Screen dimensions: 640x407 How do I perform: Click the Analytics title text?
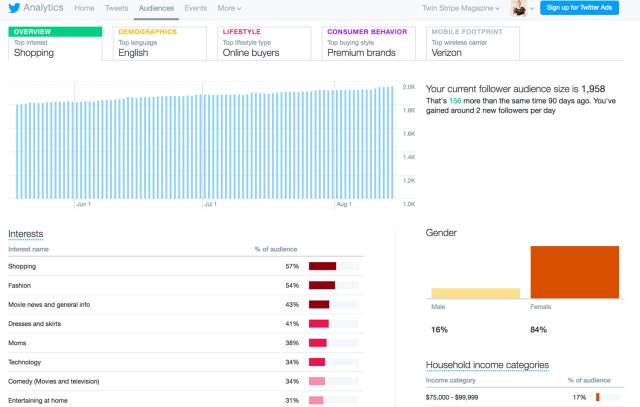coord(43,8)
